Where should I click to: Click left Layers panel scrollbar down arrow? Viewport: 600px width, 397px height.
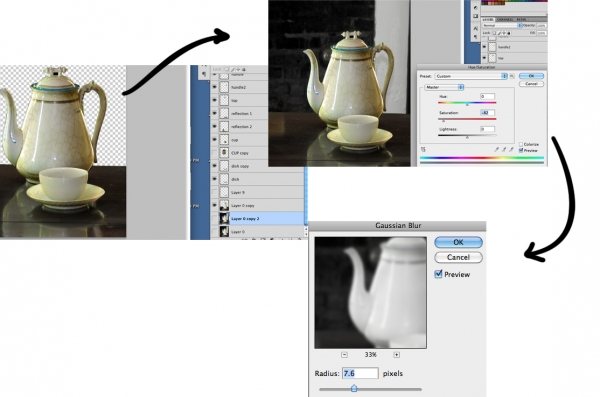306,234
